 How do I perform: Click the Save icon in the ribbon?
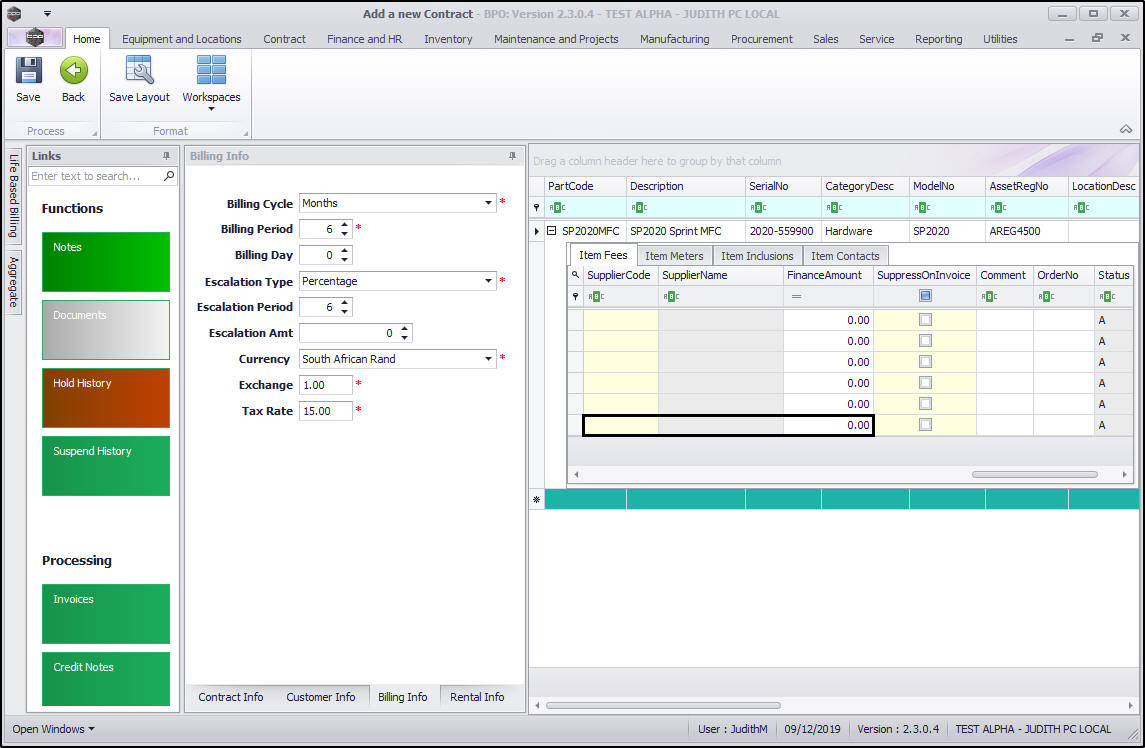point(28,72)
